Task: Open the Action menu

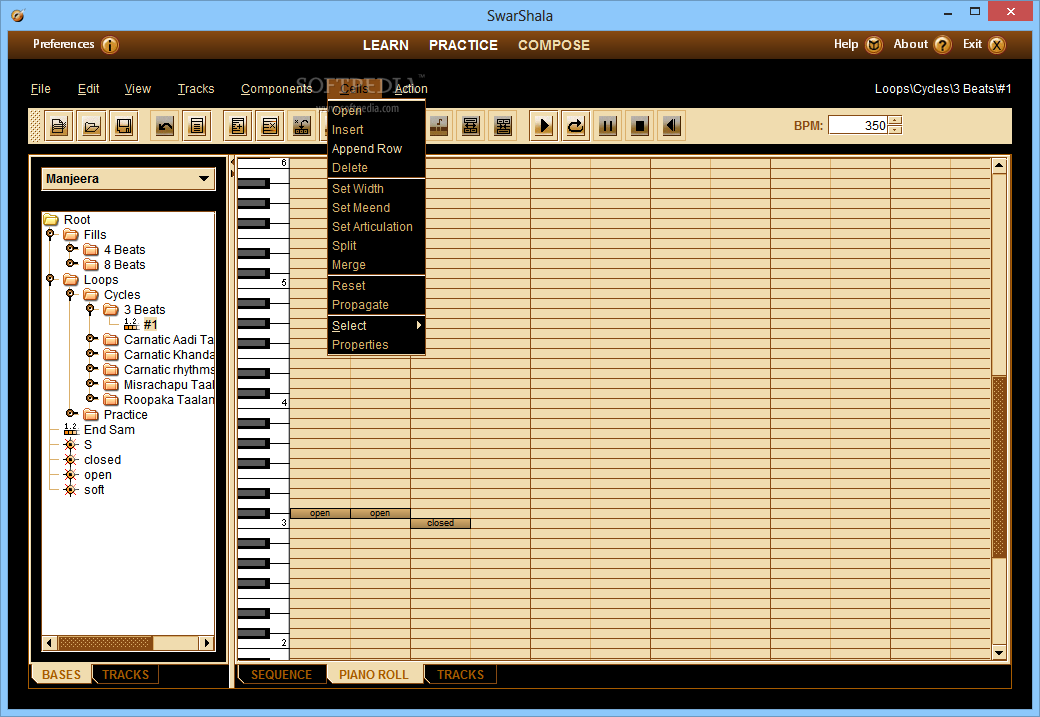Action: click(x=411, y=89)
